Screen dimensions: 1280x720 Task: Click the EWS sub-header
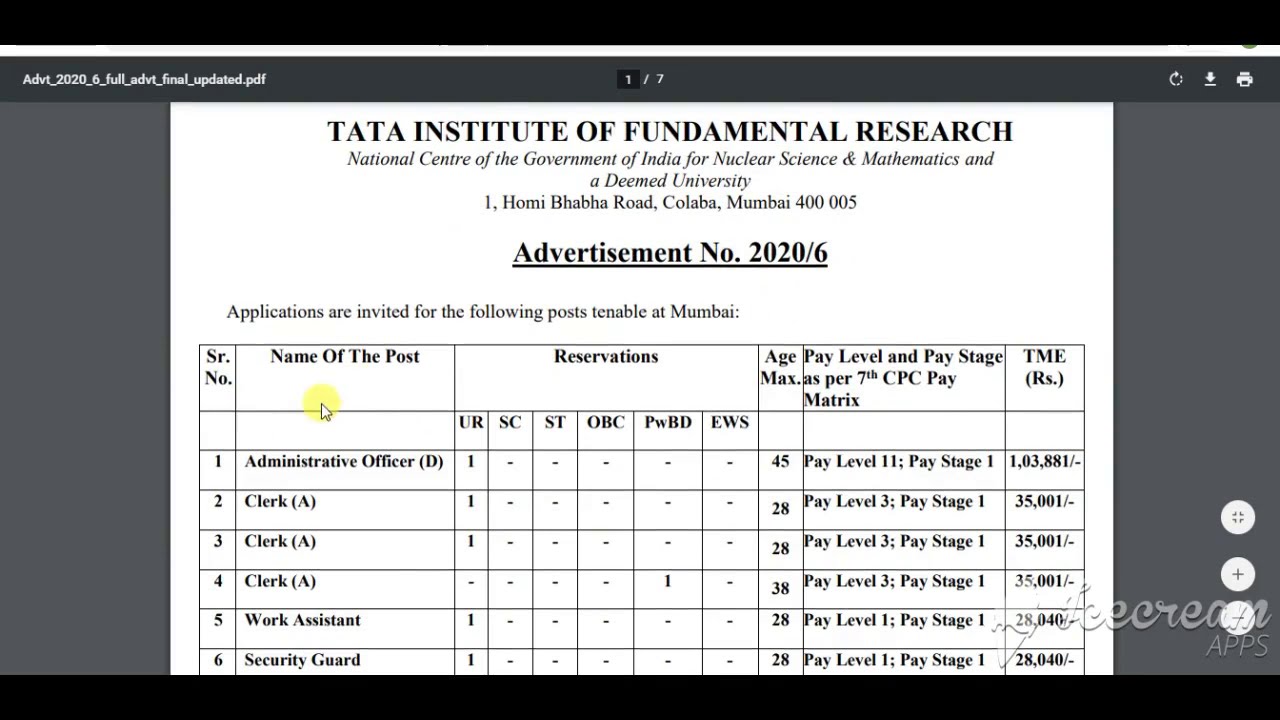[x=730, y=422]
